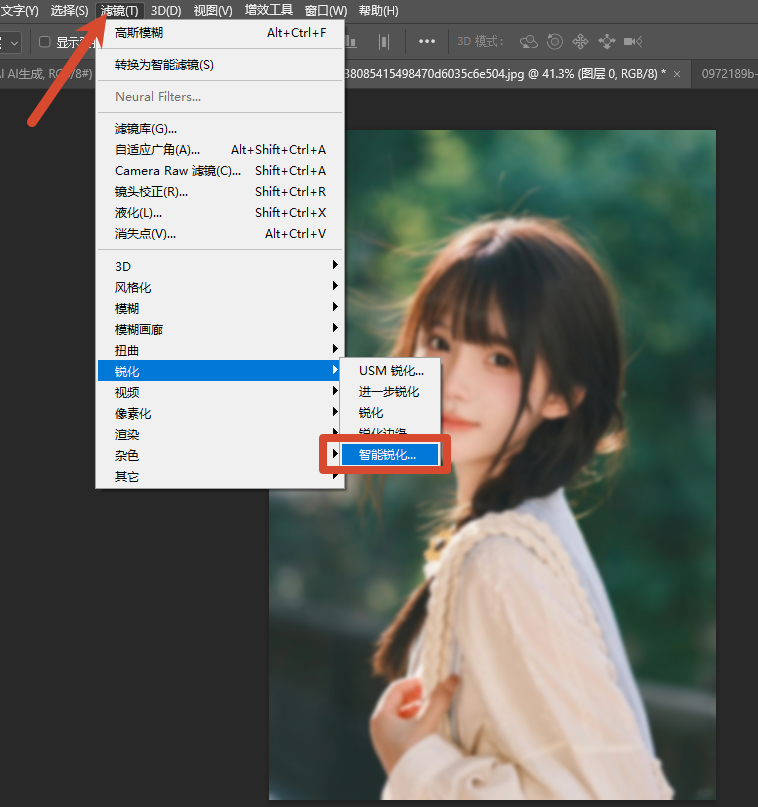This screenshot has width=758, height=807.
Task: Open the three-dots align options
Action: (427, 41)
